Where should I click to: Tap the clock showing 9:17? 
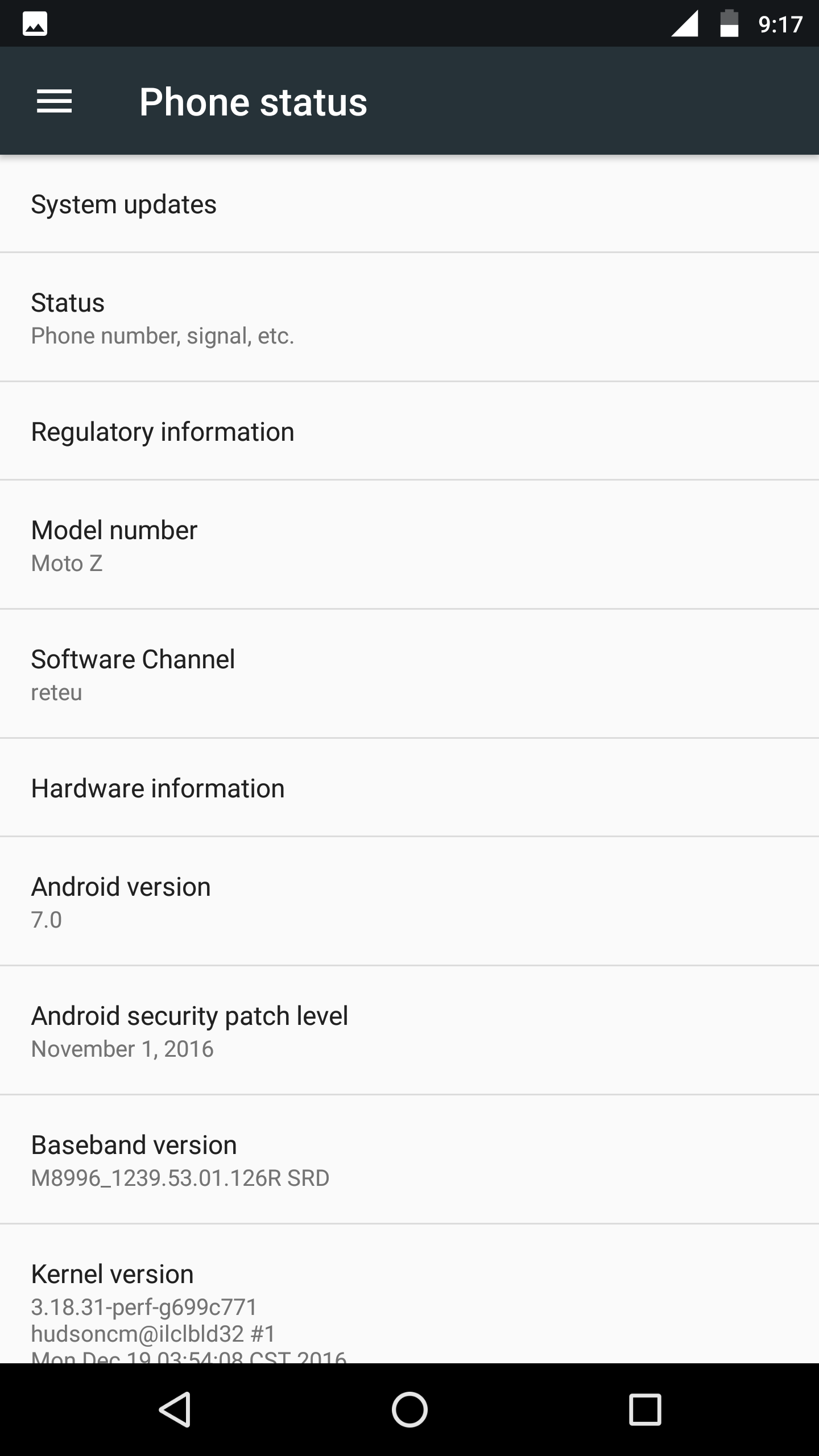tap(780, 24)
